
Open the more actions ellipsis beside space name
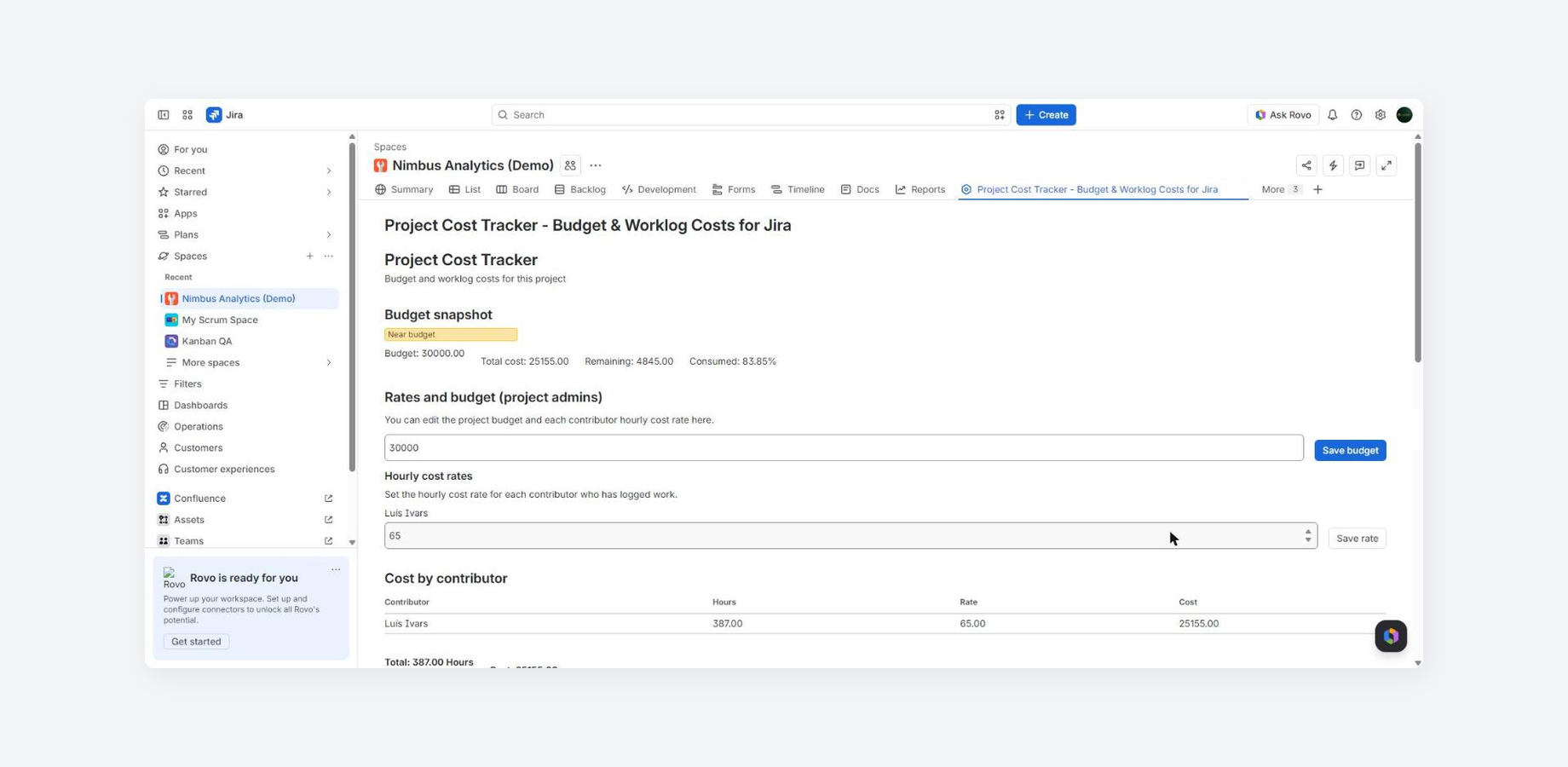coord(596,165)
